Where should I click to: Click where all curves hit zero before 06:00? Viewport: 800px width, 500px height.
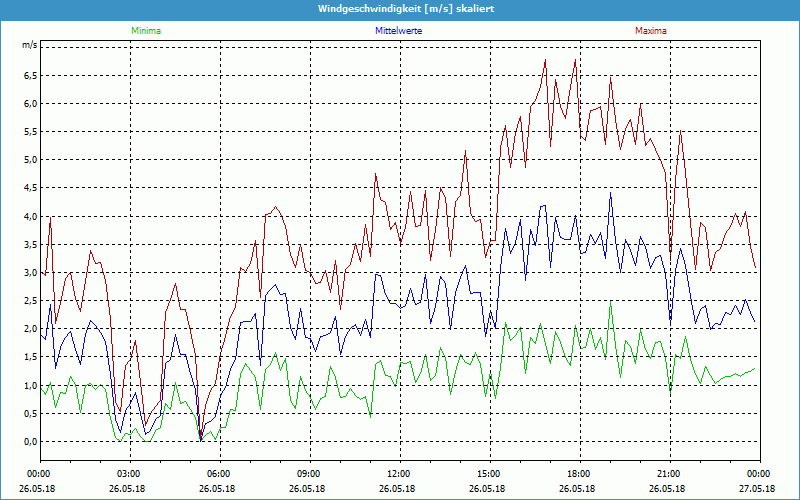click(x=201, y=439)
